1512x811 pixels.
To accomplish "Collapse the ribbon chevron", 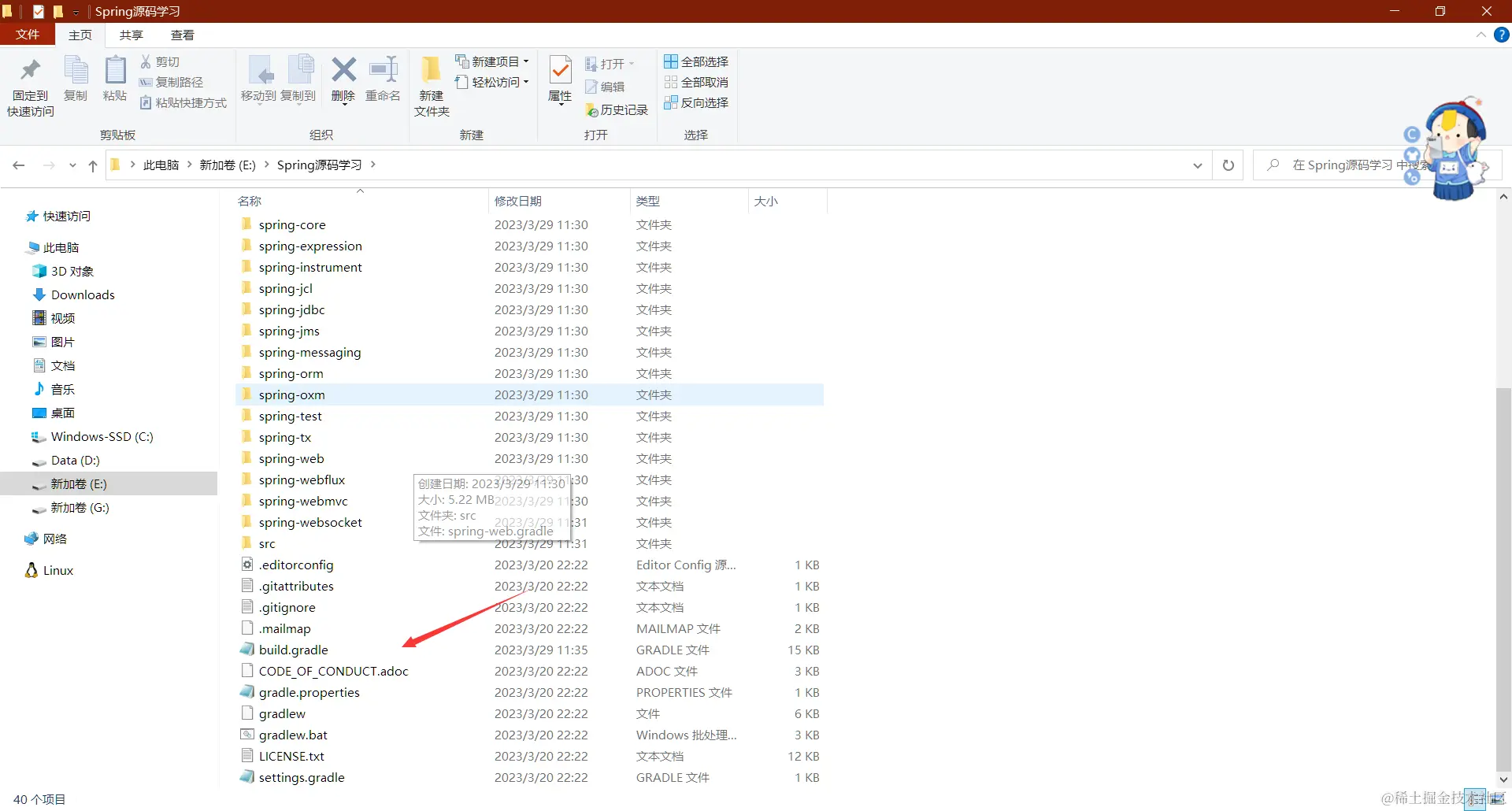I will (1480, 35).
